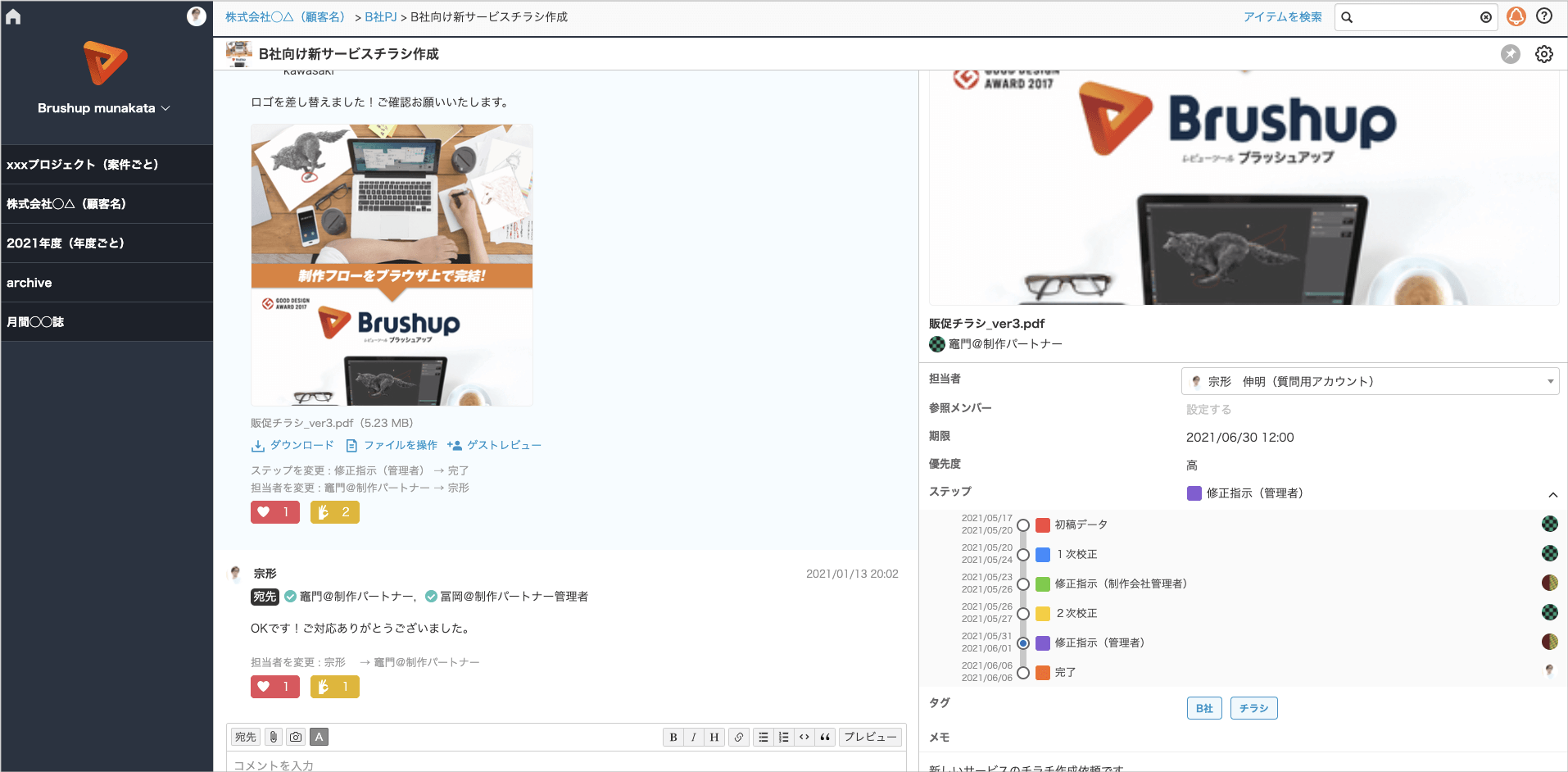Click the attach file paperclip icon
The width and height of the screenshot is (1568, 772).
coord(274,737)
